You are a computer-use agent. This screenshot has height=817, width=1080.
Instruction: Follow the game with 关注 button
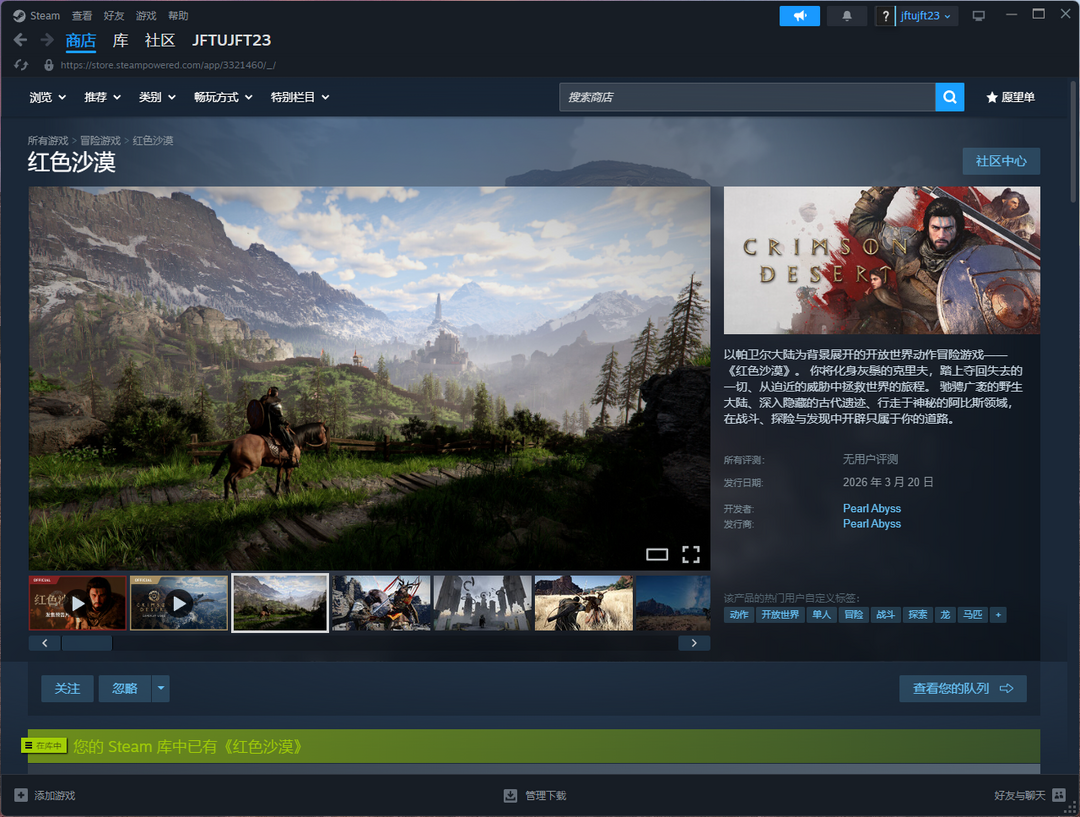(67, 688)
